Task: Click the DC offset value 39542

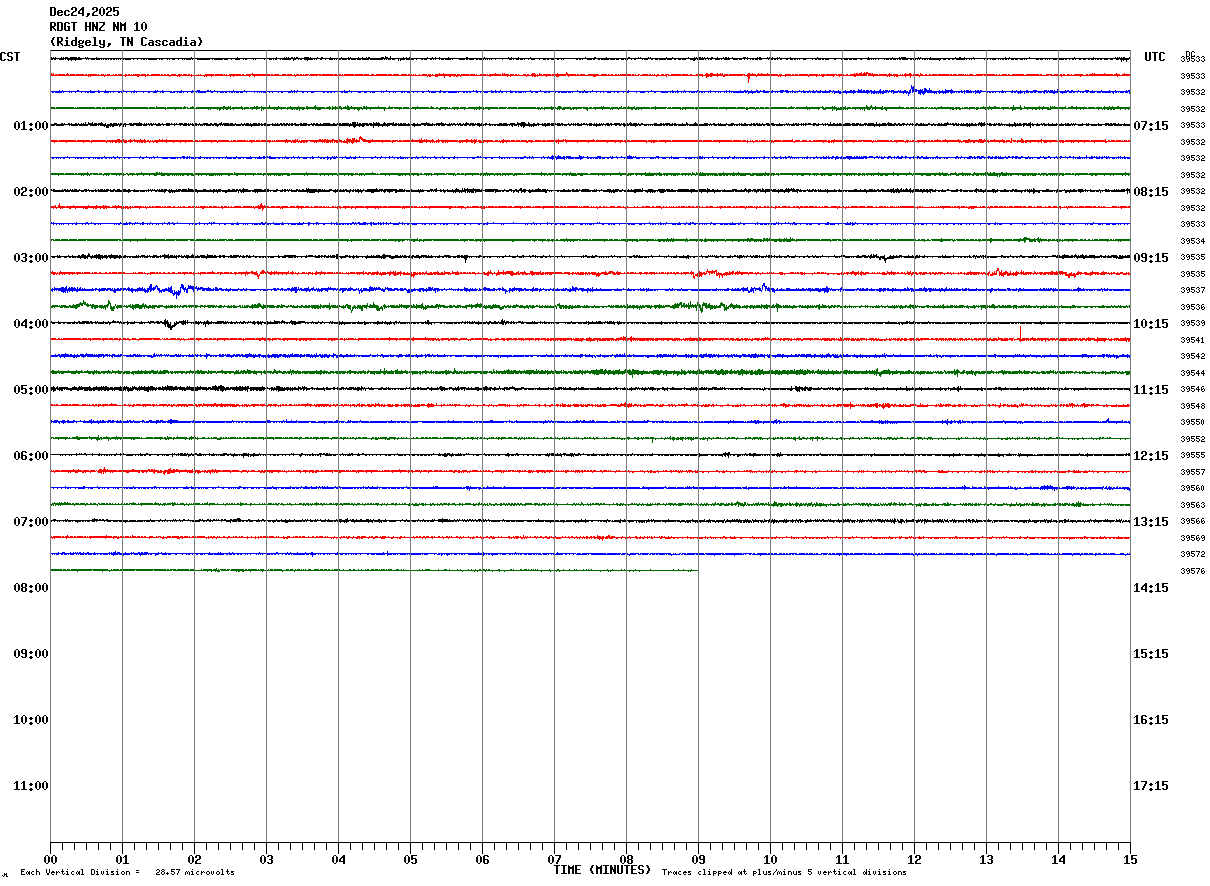Action: pos(1193,356)
